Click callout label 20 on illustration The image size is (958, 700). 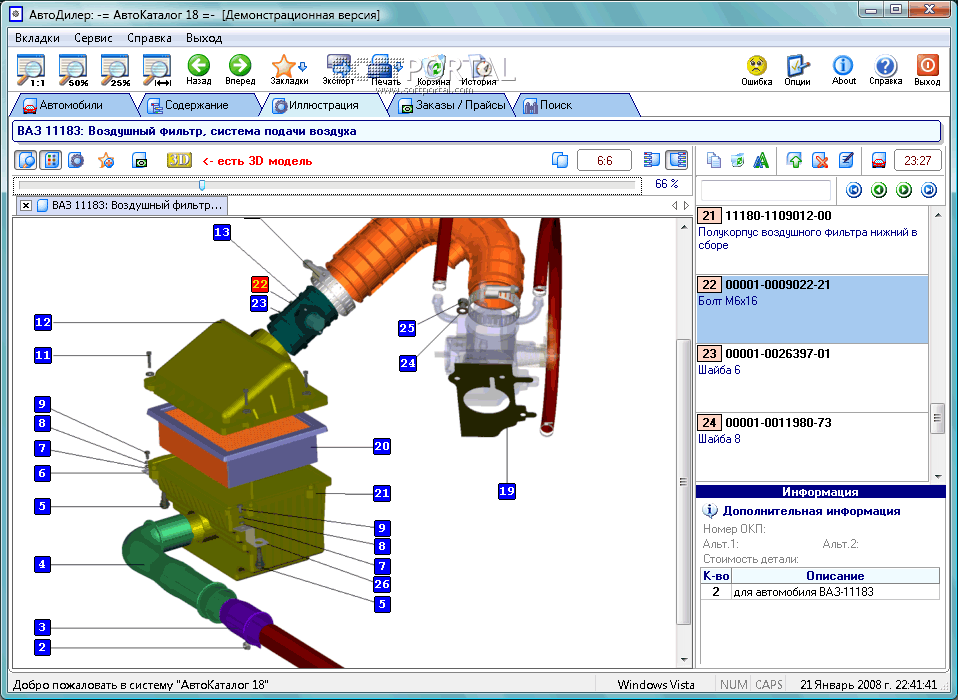(x=382, y=446)
